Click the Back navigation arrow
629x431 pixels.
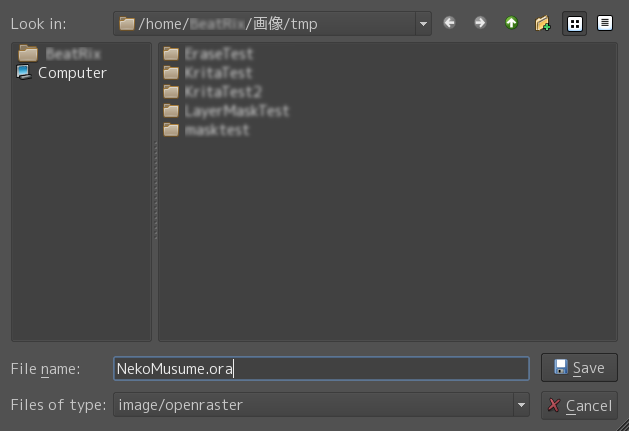coord(450,22)
